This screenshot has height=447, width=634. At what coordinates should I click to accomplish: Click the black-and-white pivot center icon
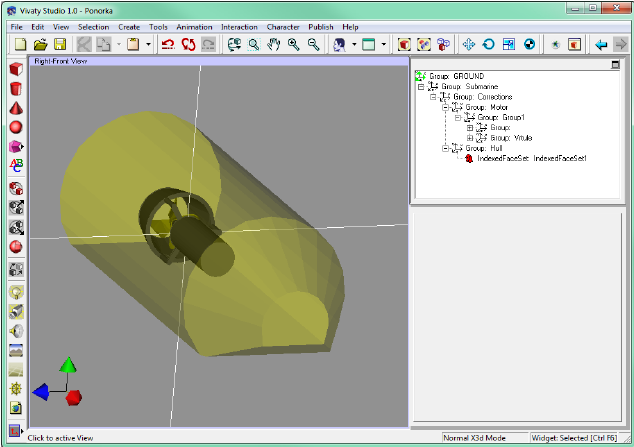click(x=529, y=44)
